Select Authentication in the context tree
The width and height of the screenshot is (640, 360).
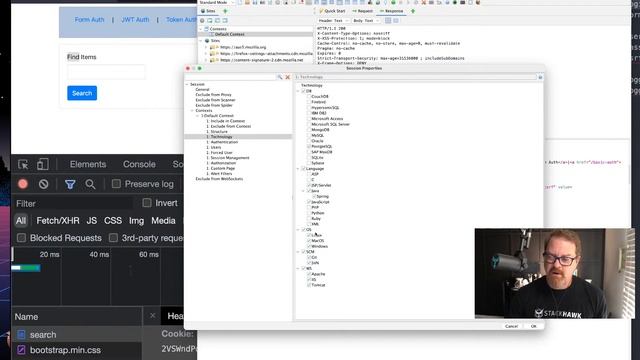pos(224,142)
